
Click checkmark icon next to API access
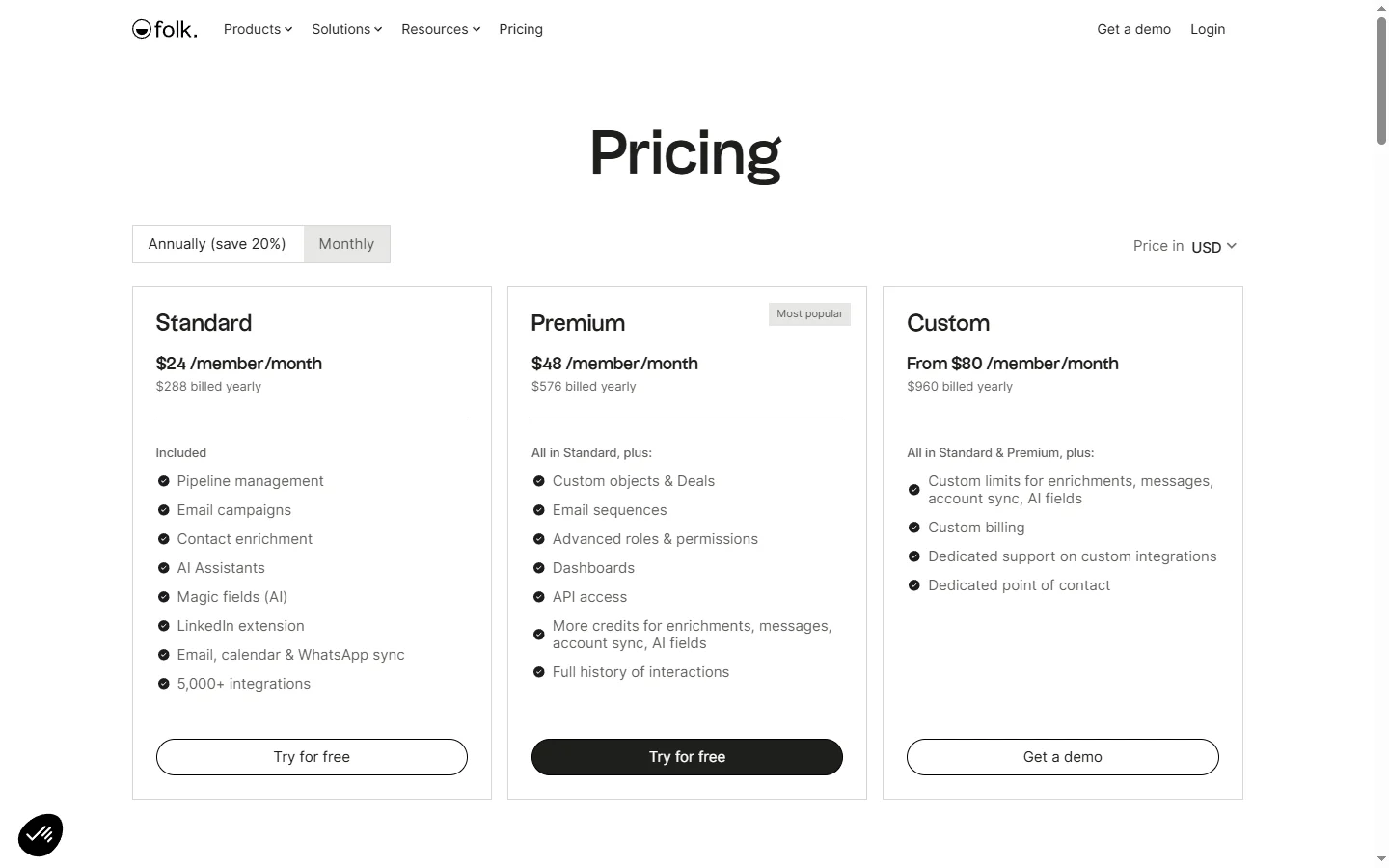coord(539,597)
